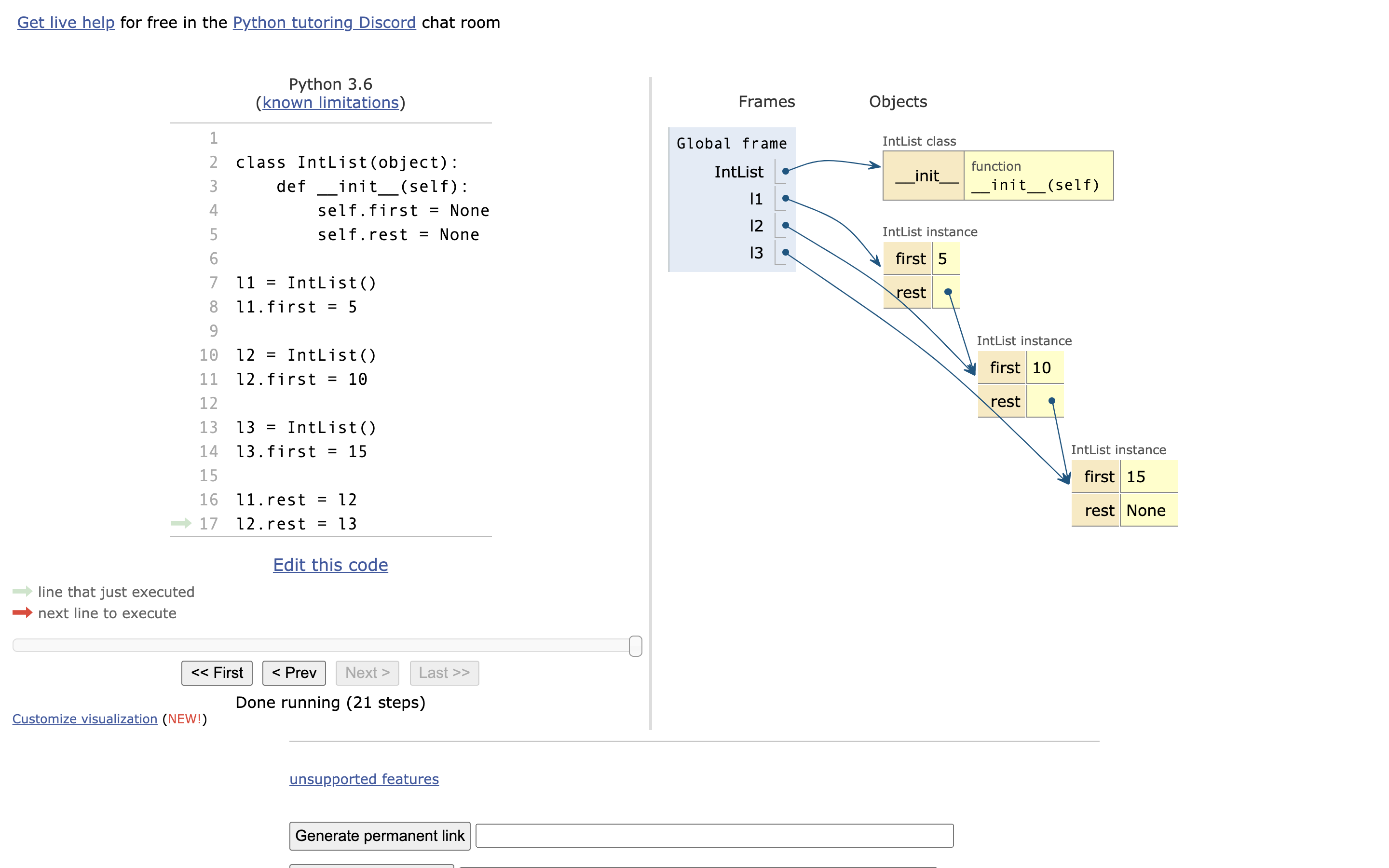This screenshot has width=1389, height=868.
Task: Click the IntList variable in Global frame
Action: coord(739,172)
